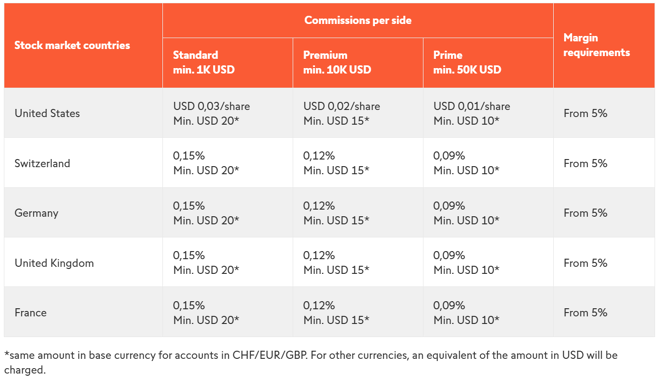Screen dimensions: 660x385
Task: Click the base currency footnote text
Action: [x=311, y=362]
